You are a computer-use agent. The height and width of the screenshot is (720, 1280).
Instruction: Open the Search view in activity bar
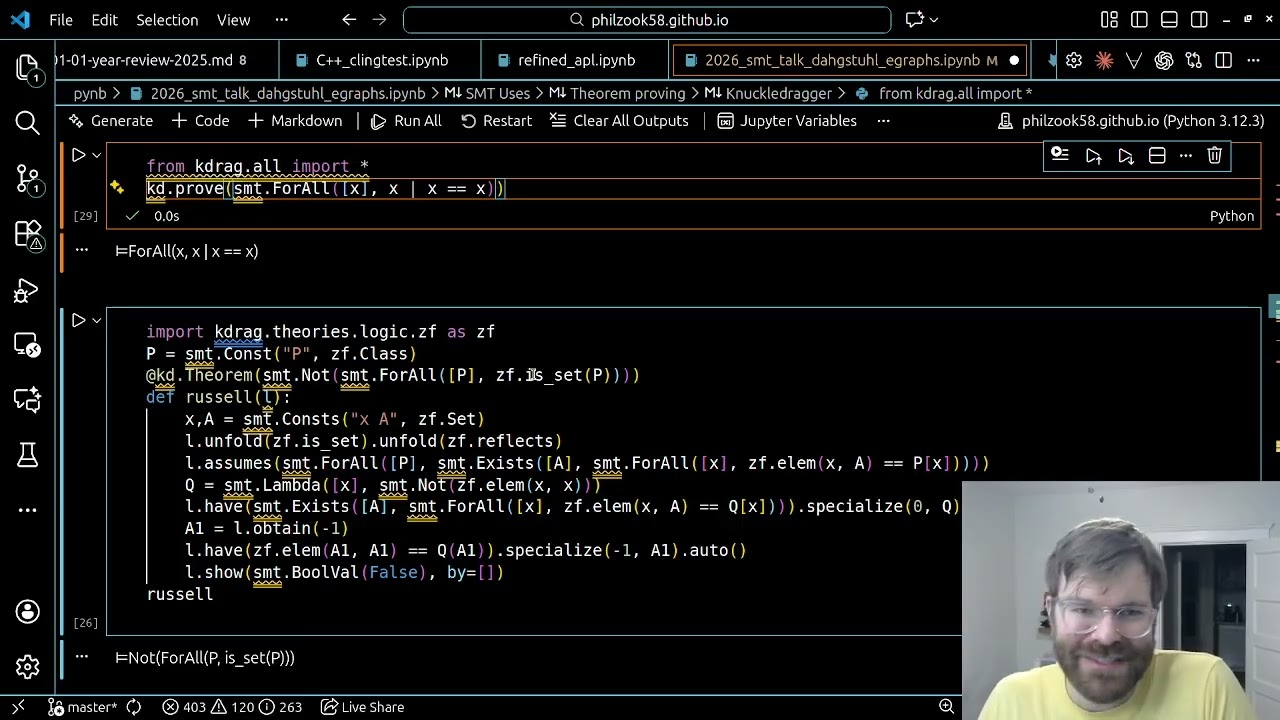pos(27,122)
